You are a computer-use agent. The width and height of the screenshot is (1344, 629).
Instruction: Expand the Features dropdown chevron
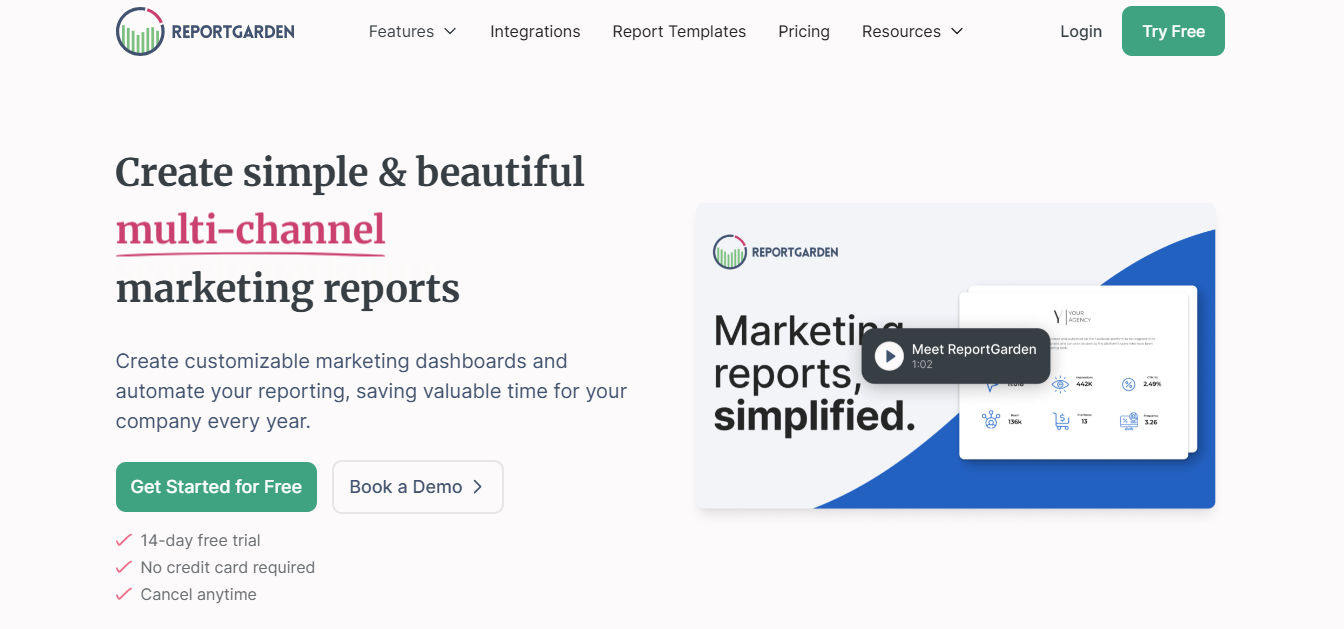tap(450, 32)
